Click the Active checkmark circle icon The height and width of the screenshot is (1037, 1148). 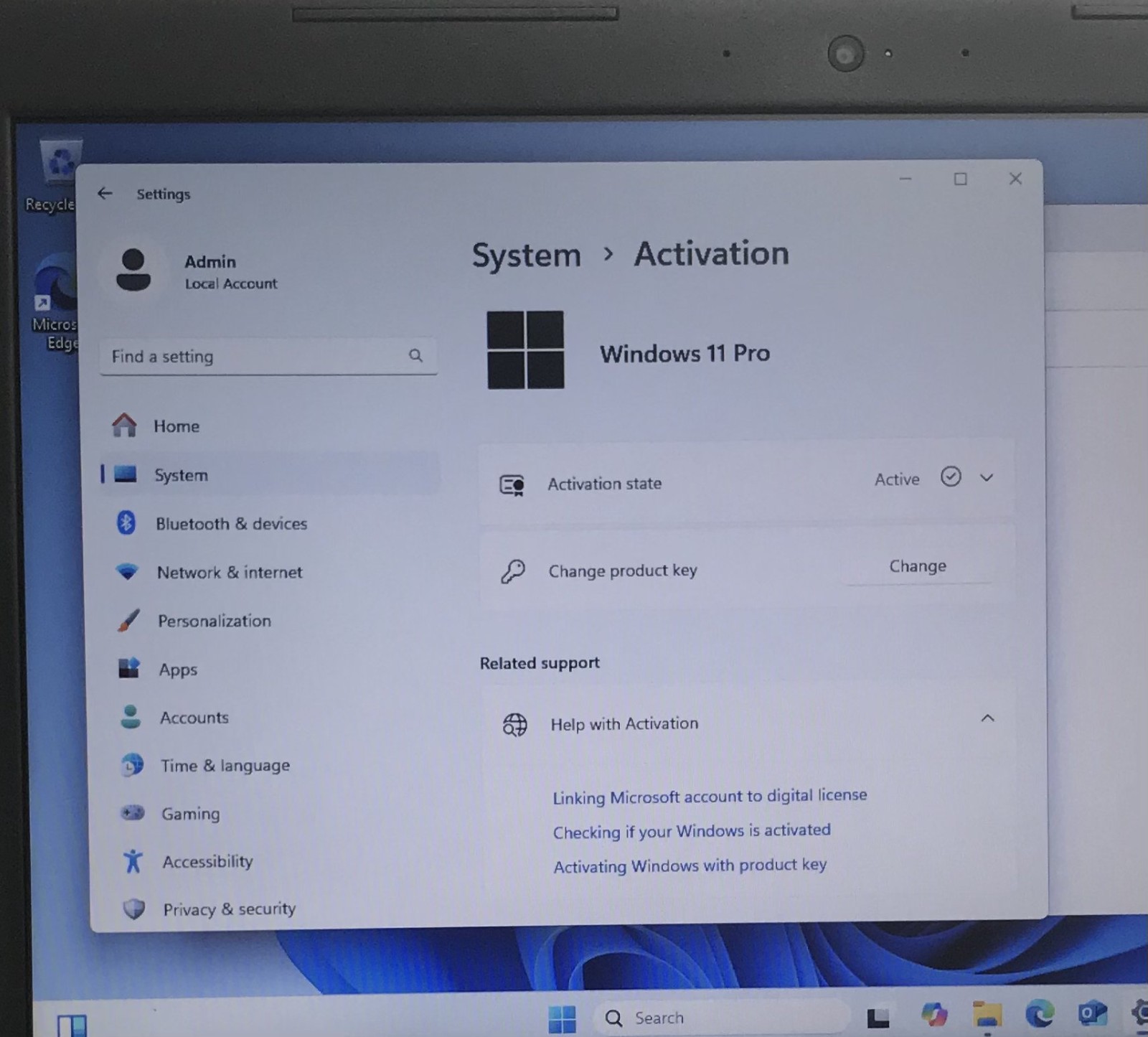click(951, 477)
